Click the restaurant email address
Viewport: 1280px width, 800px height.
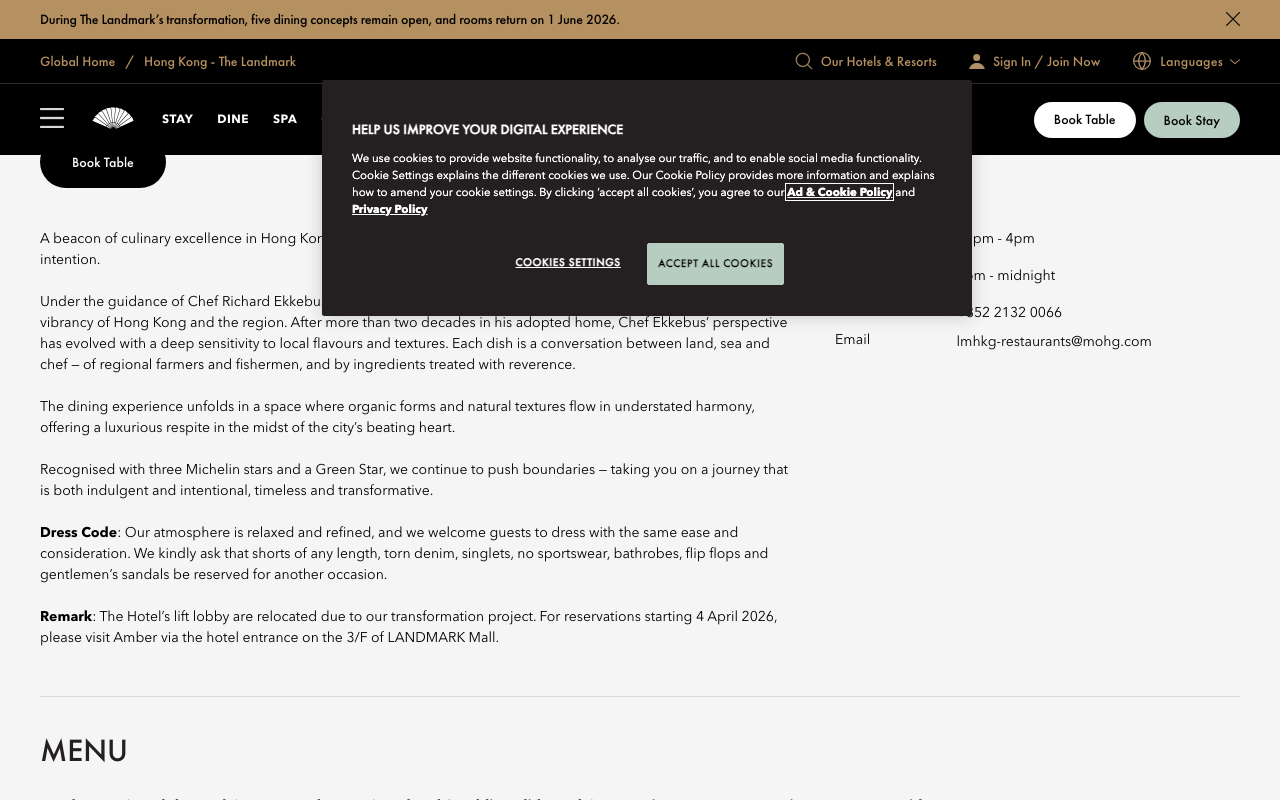click(x=1054, y=341)
